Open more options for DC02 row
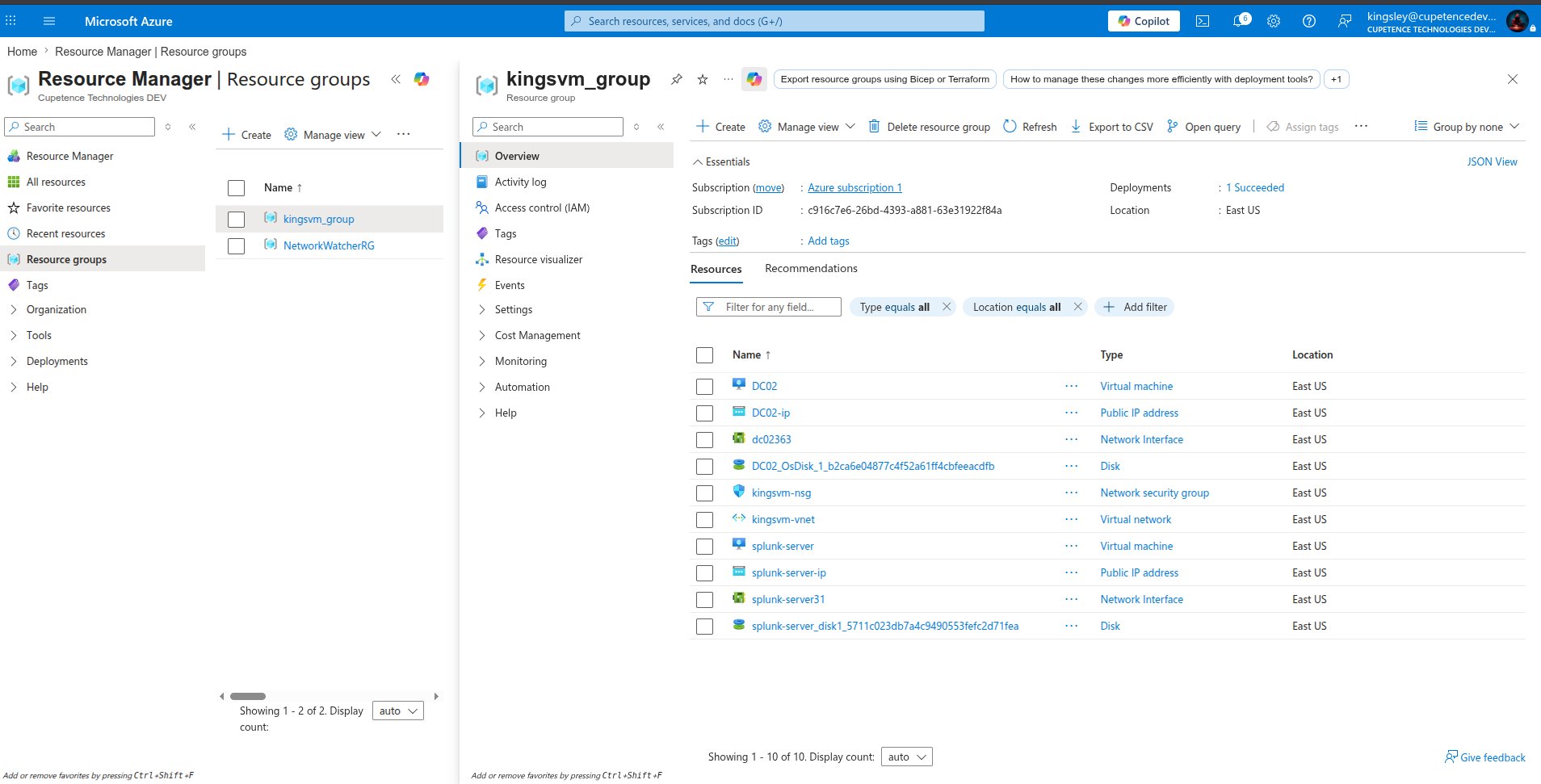The height and width of the screenshot is (784, 1541). (x=1071, y=386)
